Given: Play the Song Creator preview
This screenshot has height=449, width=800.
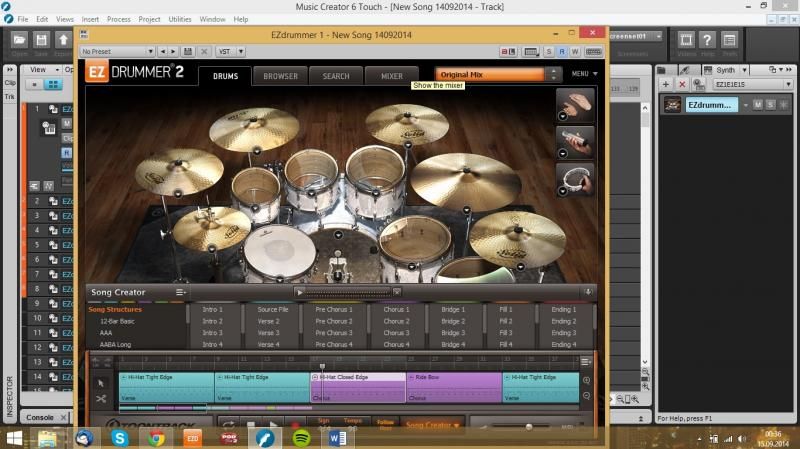Looking at the screenshot, I should (299, 292).
